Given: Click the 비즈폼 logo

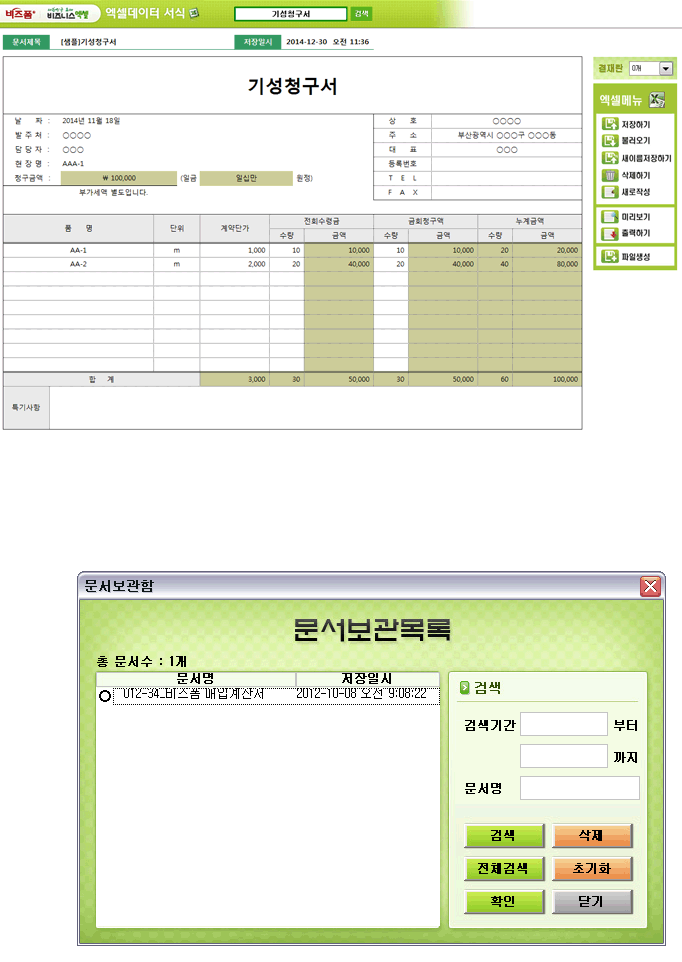Looking at the screenshot, I should [x=21, y=13].
